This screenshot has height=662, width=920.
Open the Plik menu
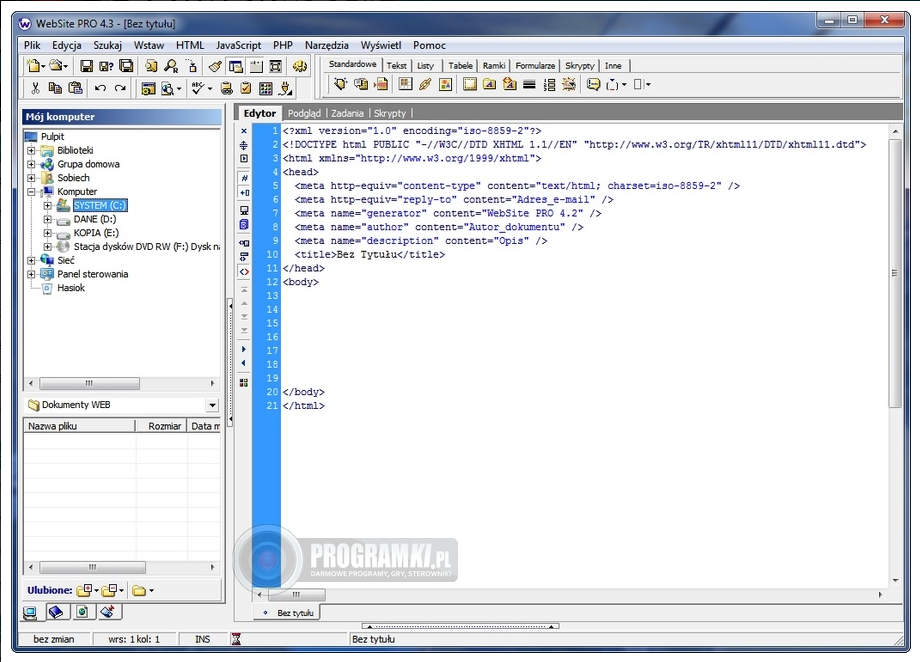coord(32,45)
